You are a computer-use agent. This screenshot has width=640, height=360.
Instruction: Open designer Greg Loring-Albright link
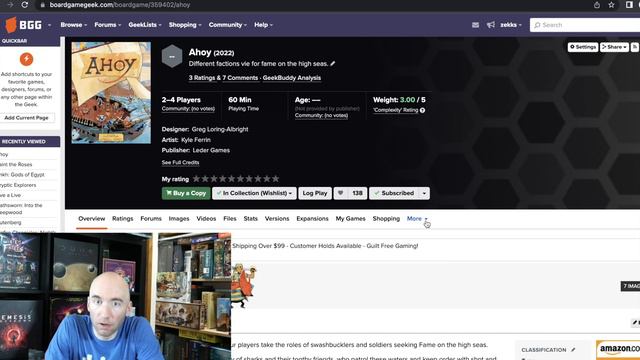pos(220,129)
